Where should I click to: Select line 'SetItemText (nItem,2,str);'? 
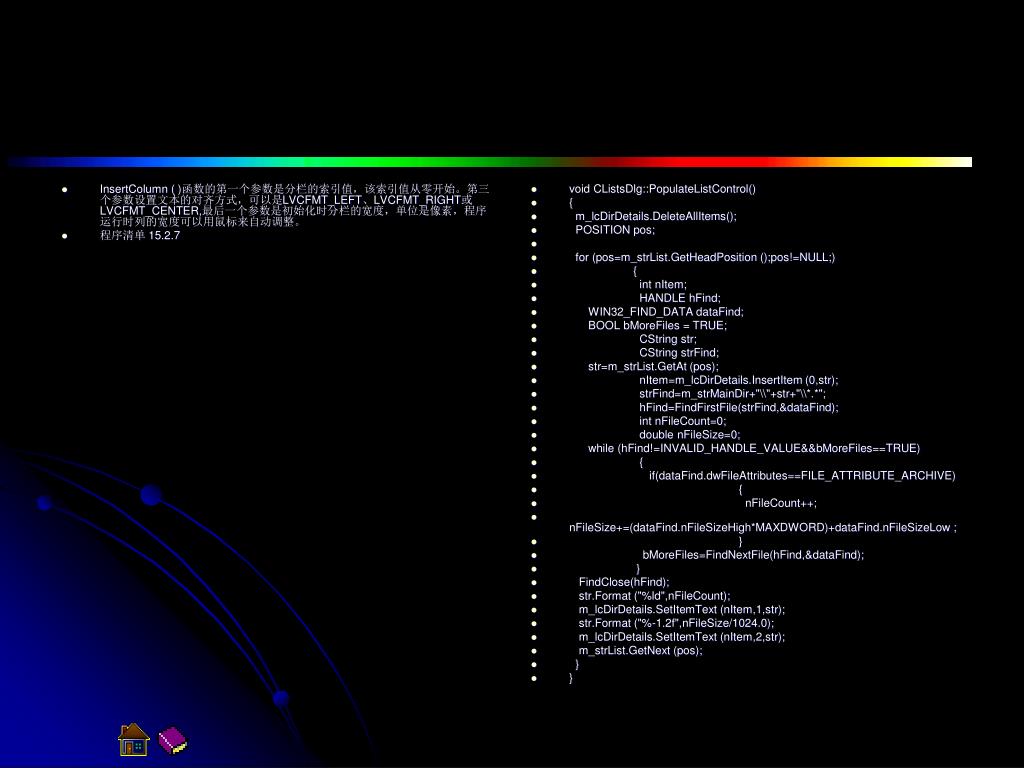click(682, 637)
